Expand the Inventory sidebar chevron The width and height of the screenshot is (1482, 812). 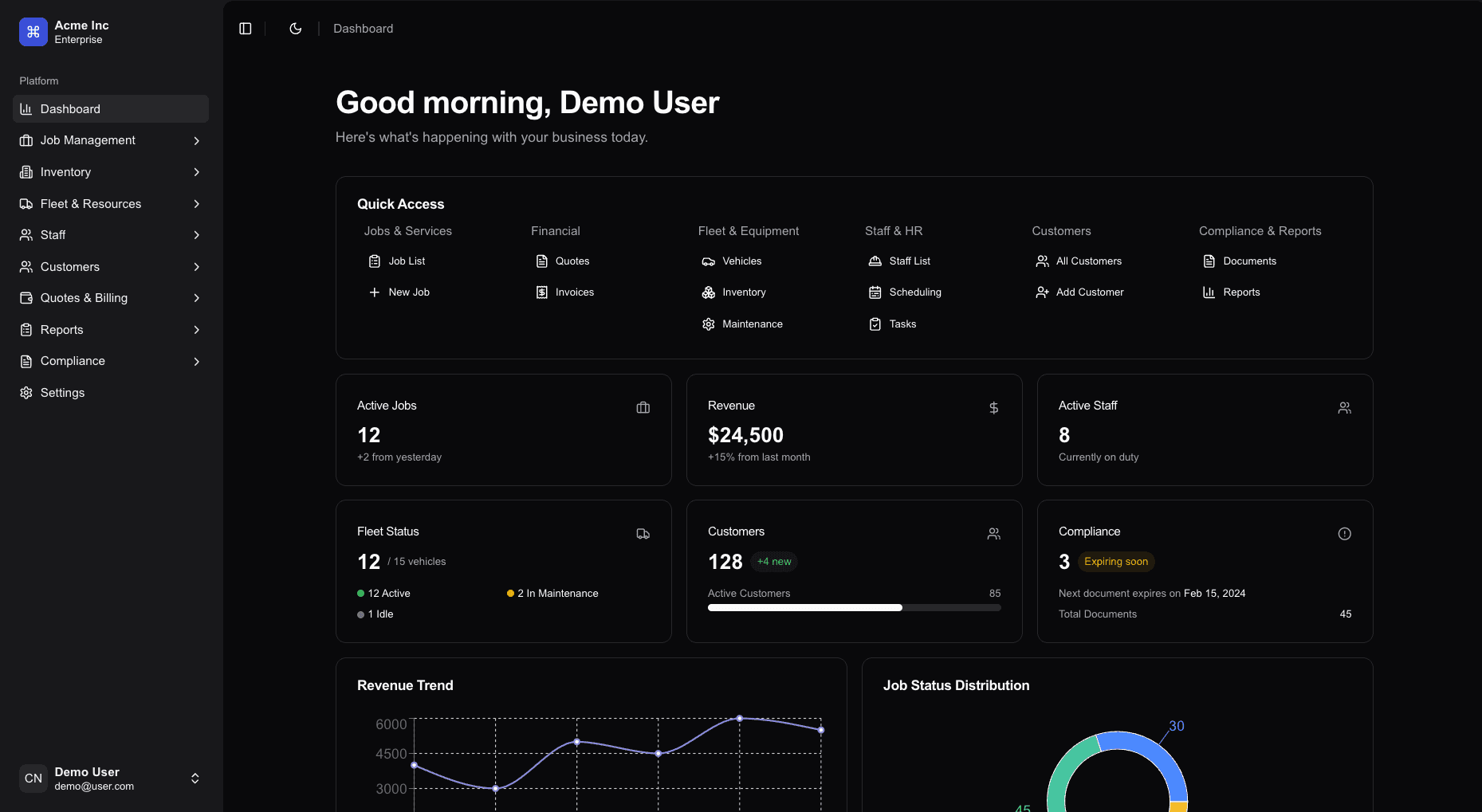196,172
